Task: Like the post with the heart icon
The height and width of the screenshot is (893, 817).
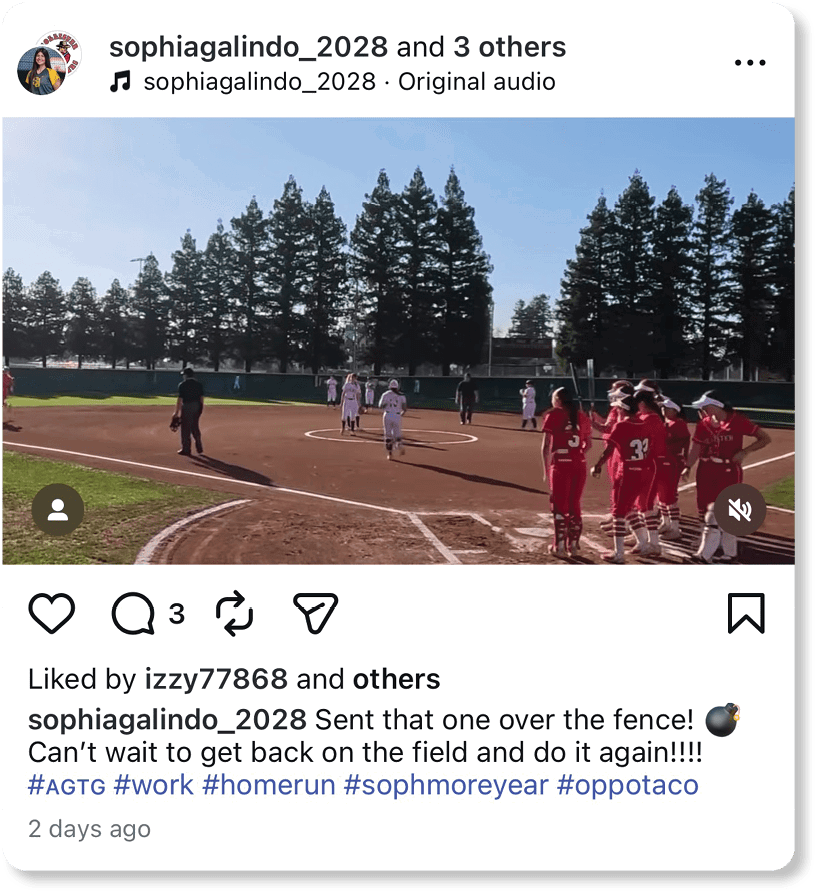Action: 51,613
